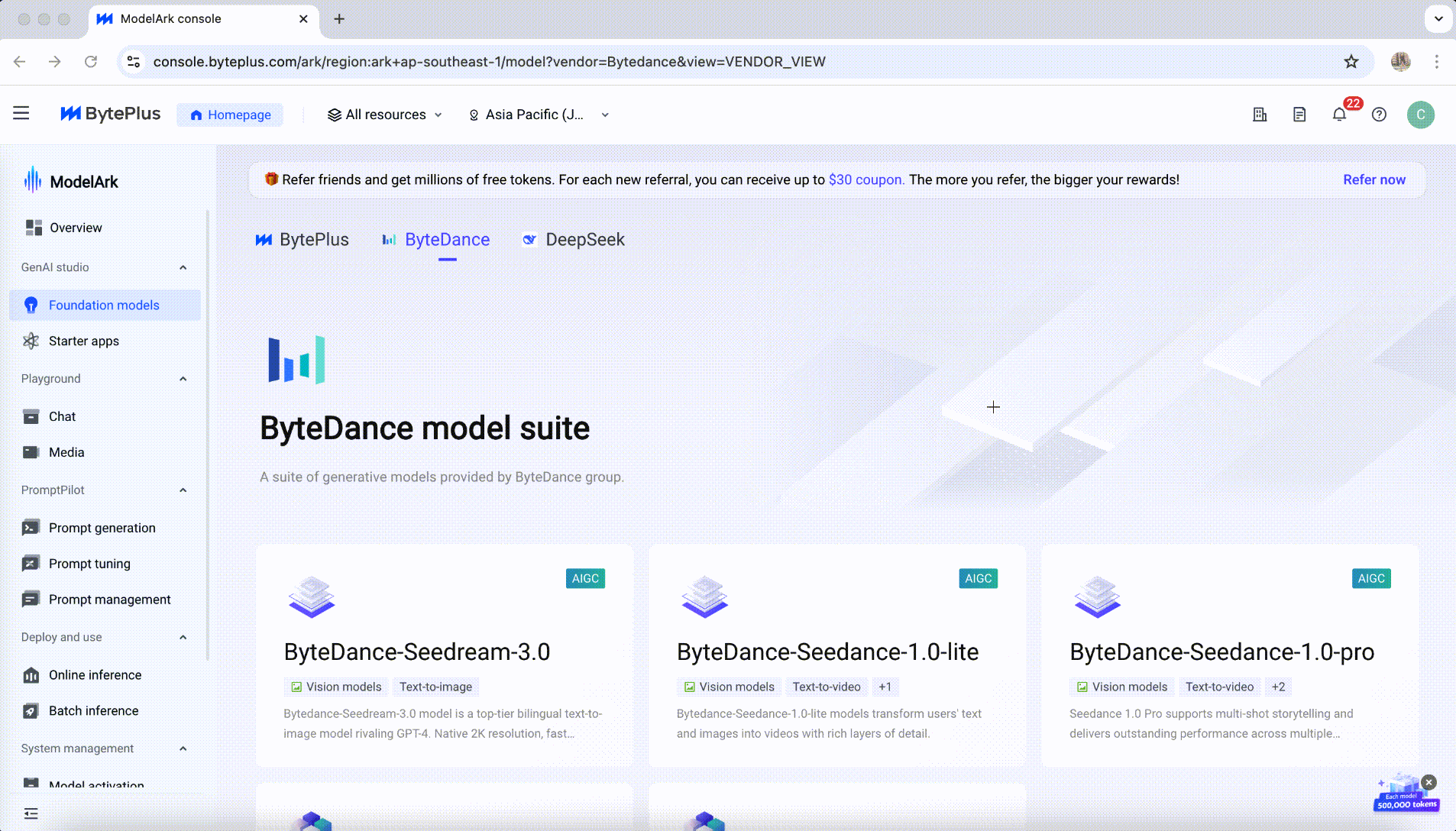
Task: Open the billing document icon
Action: 1299,115
